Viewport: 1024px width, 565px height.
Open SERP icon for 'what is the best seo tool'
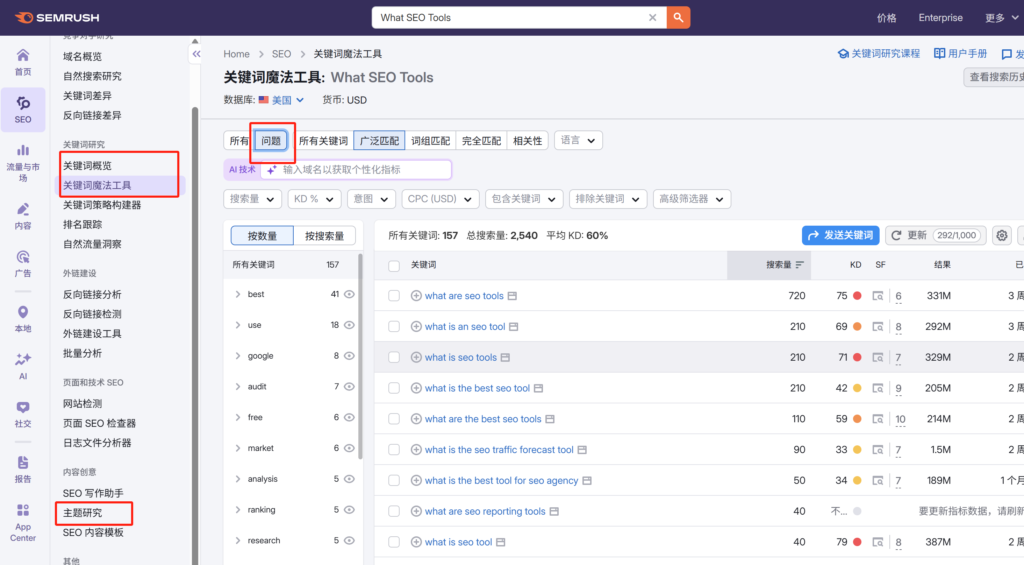tap(878, 388)
